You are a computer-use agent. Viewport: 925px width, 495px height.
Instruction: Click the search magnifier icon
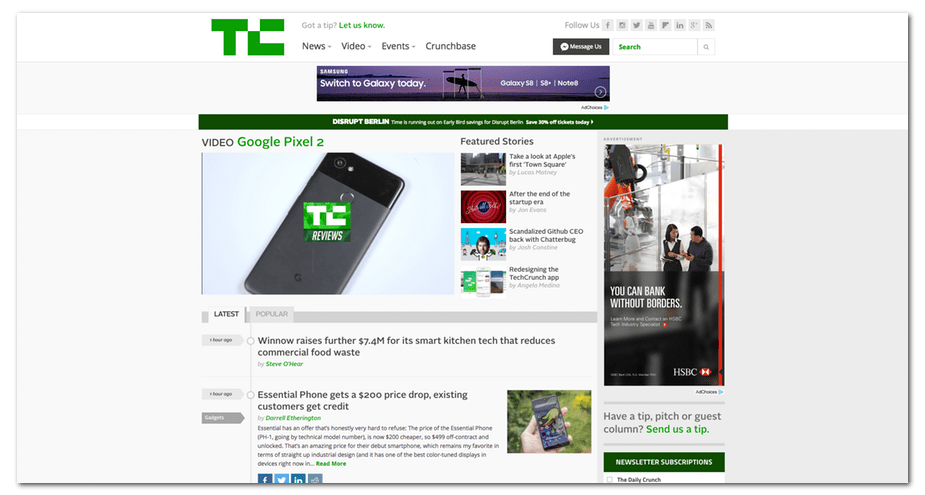(706, 47)
